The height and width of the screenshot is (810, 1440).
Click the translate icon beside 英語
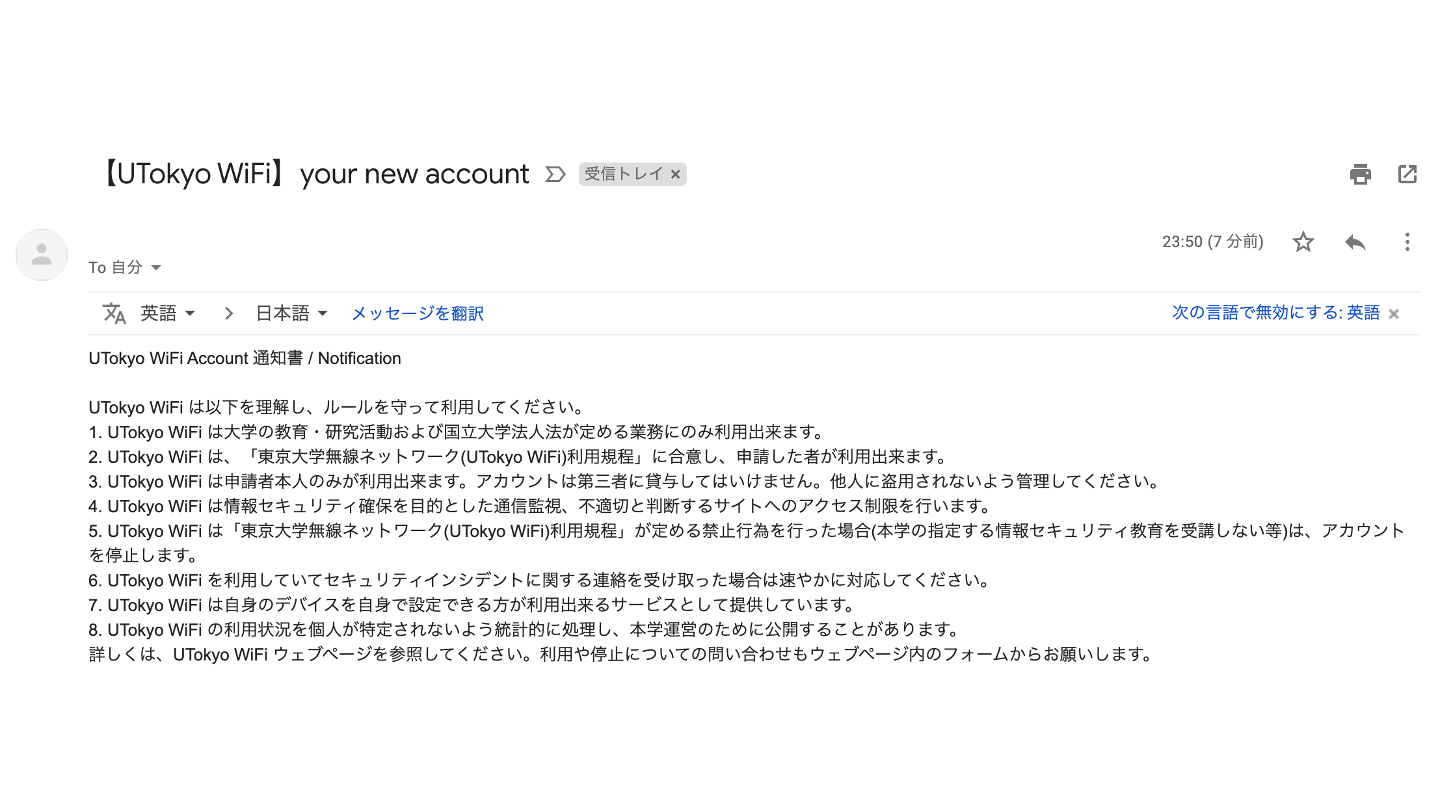[x=114, y=313]
